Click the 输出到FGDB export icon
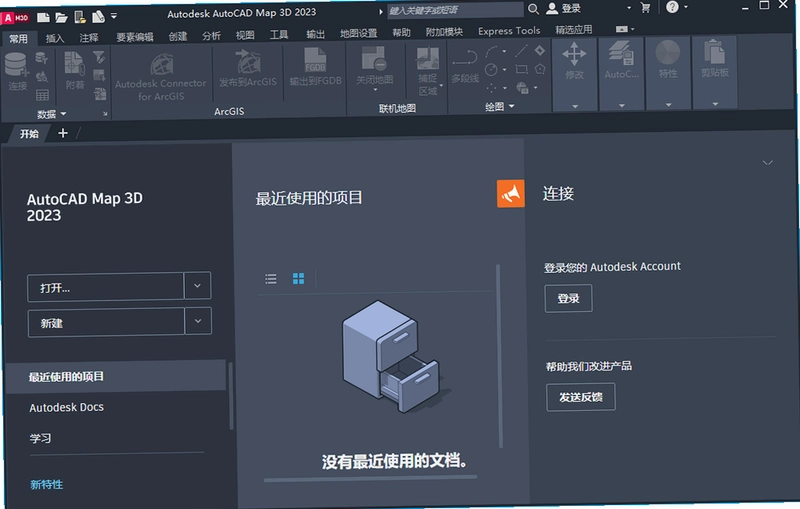 coord(315,61)
